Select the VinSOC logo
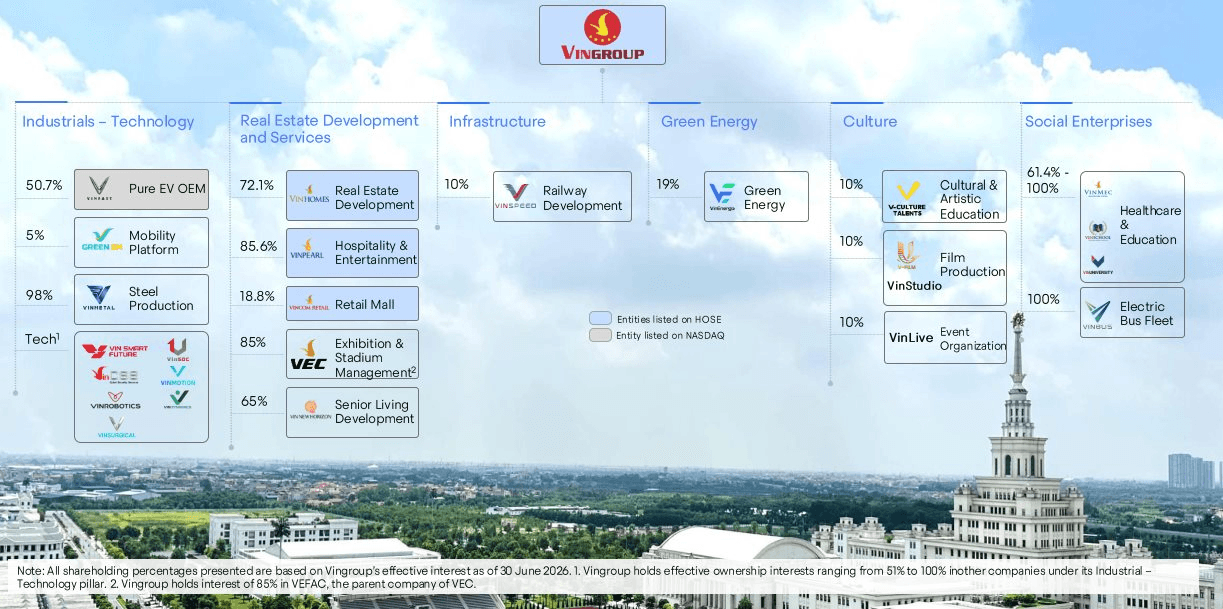The image size is (1223, 609). pos(177,349)
